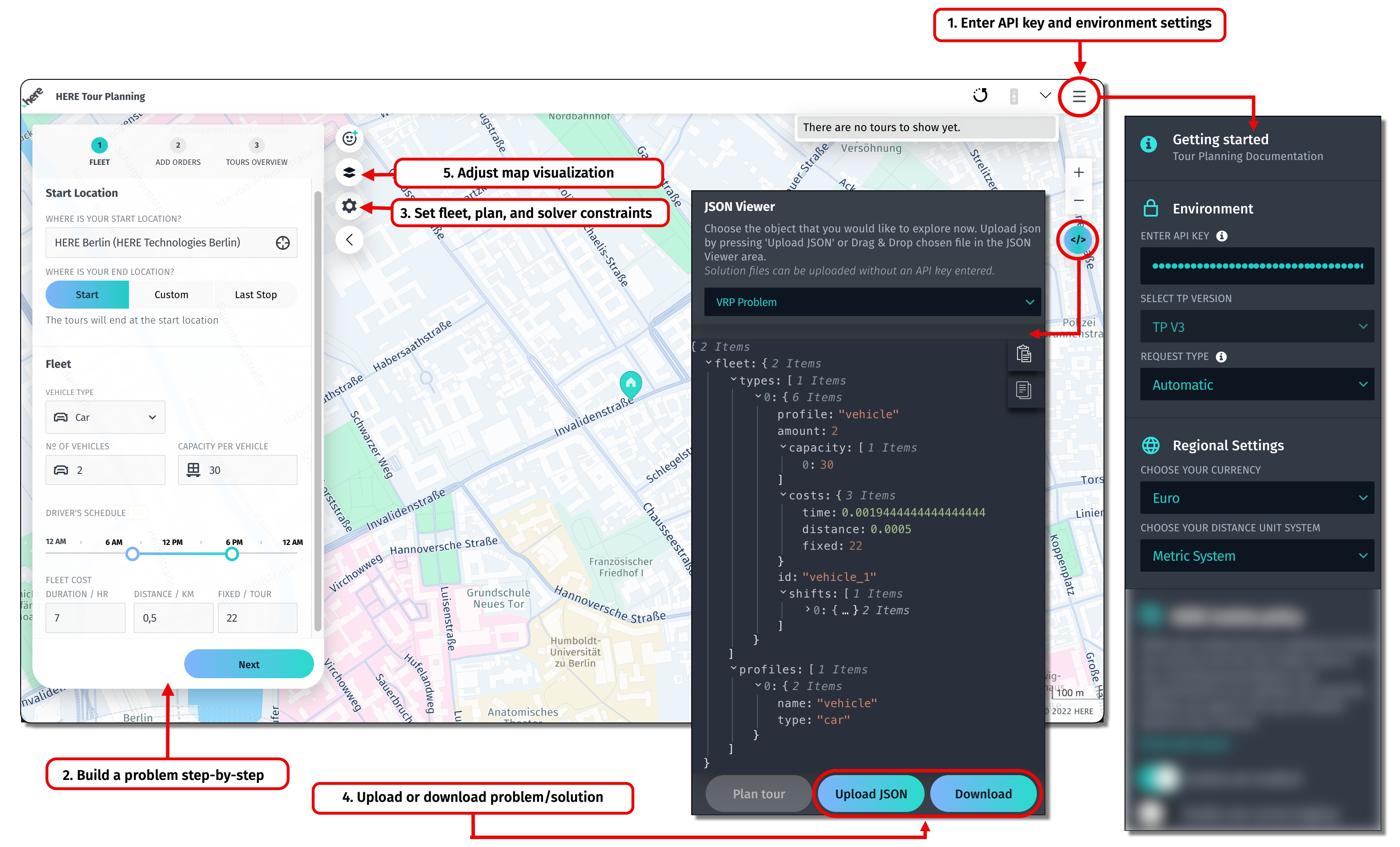The image size is (1400, 847).
Task: Open the gear constraints settings
Action: click(350, 206)
